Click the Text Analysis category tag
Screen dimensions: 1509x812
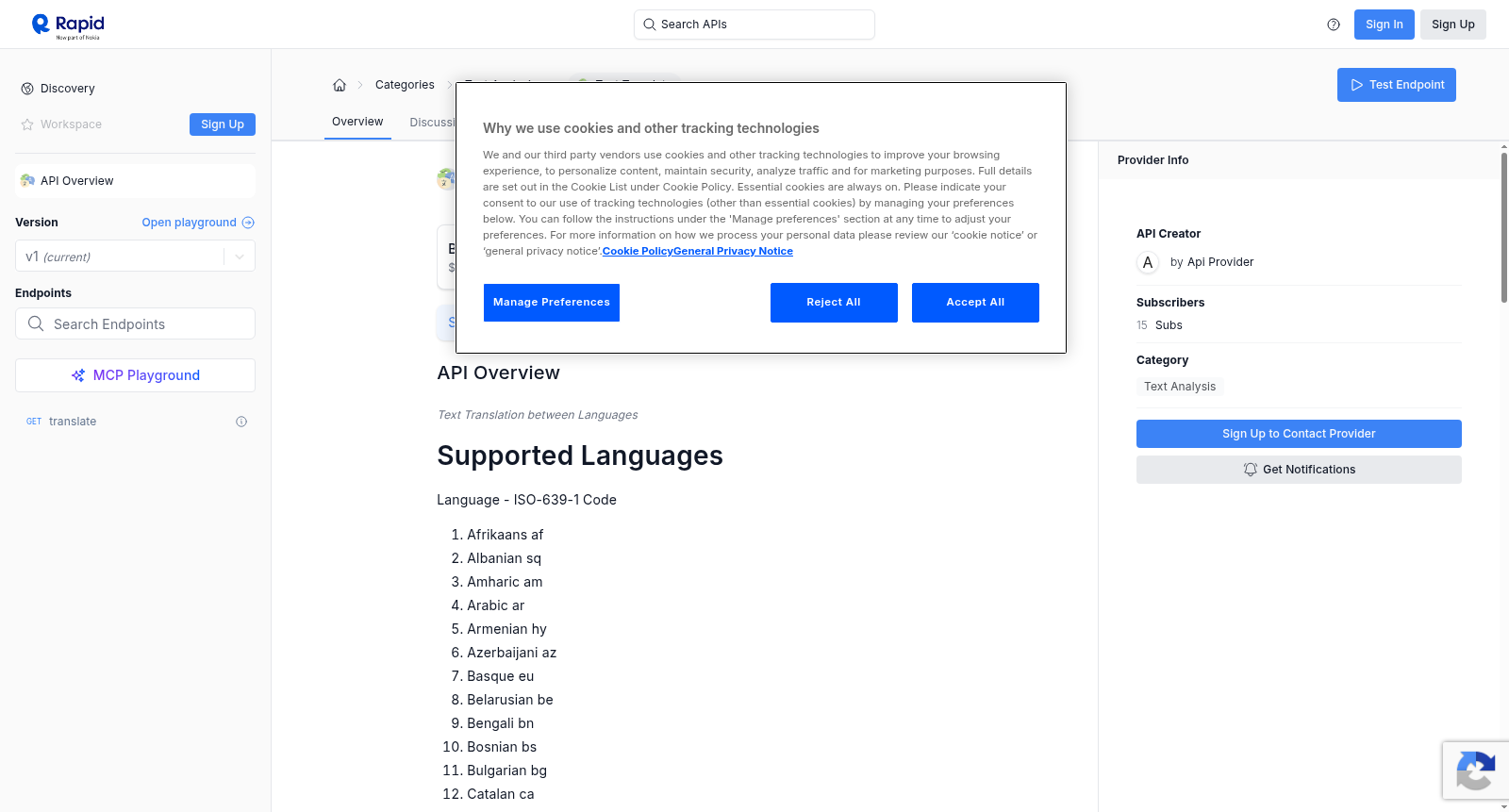point(1180,387)
